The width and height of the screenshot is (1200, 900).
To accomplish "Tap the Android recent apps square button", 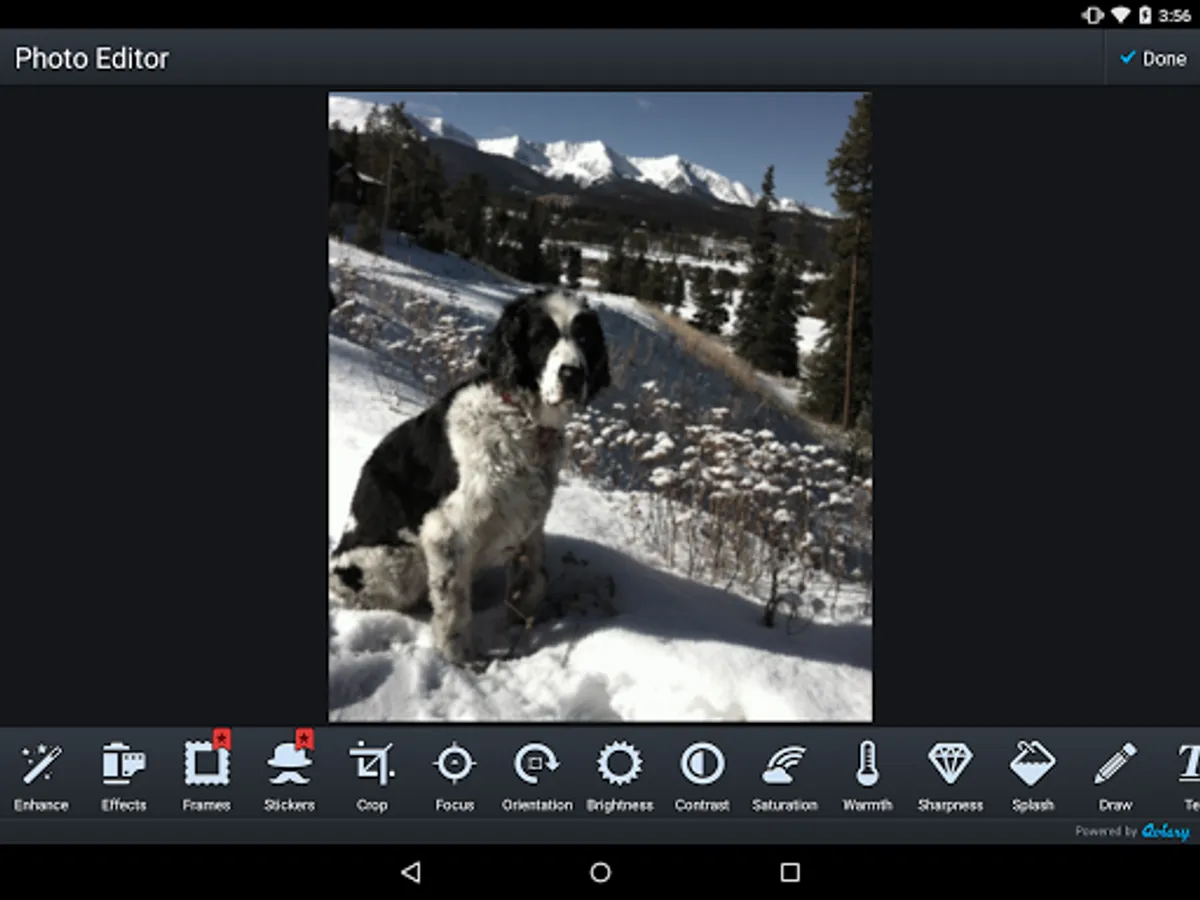I will (x=790, y=872).
